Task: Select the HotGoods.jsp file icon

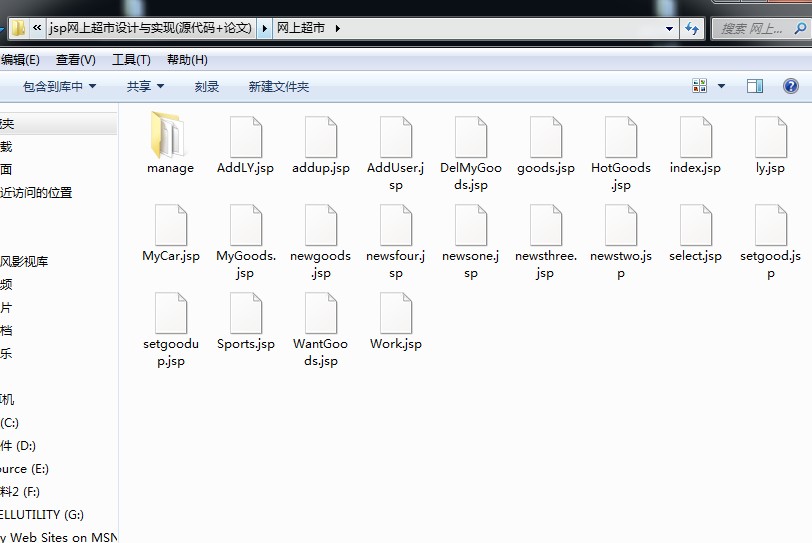Action: [x=621, y=137]
